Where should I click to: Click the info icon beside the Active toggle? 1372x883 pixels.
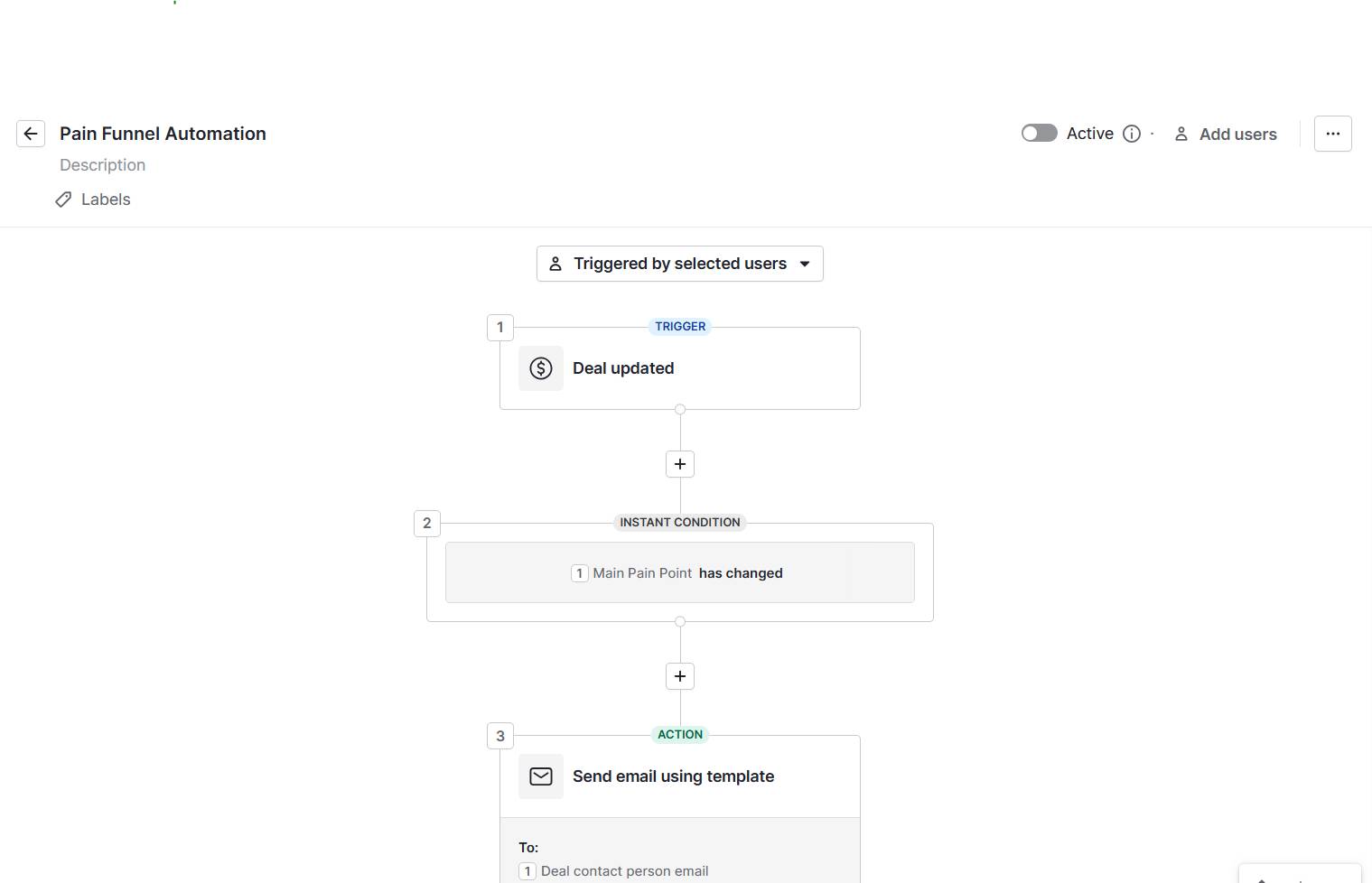[1131, 133]
